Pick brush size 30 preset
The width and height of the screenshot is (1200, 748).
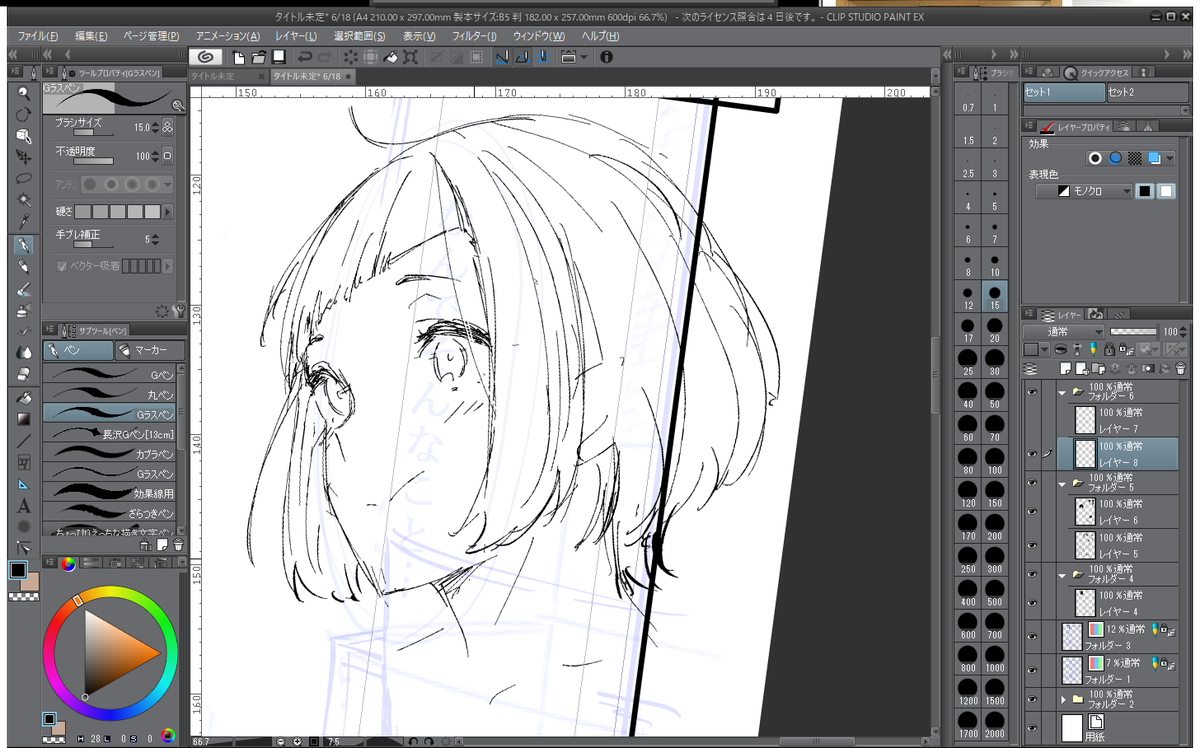point(994,360)
